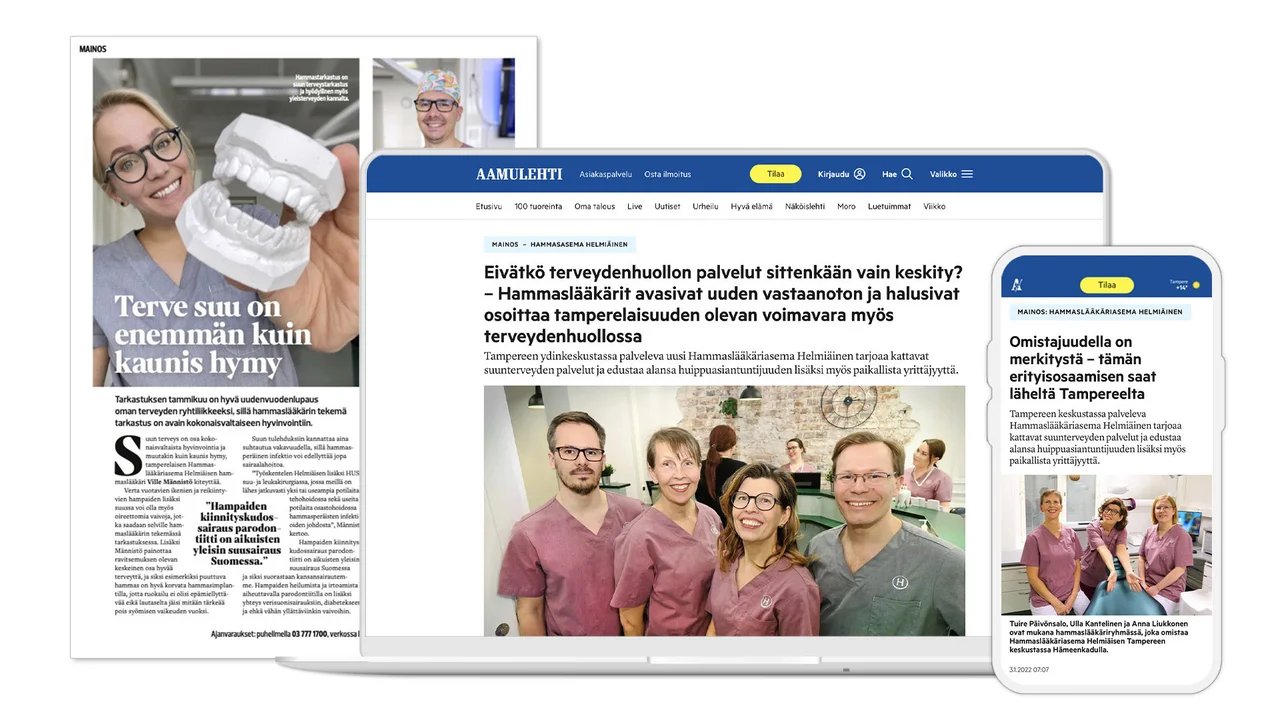Viewport: 1280px width, 720px height.
Task: Go to the Etusivu navigation item
Action: pyautogui.click(x=488, y=207)
